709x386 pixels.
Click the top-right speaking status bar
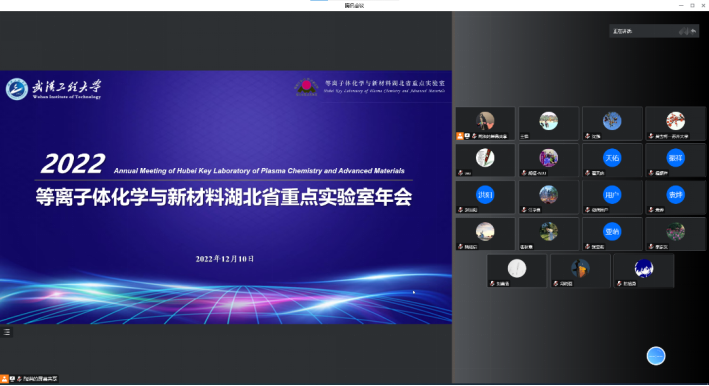pyautogui.click(x=654, y=31)
